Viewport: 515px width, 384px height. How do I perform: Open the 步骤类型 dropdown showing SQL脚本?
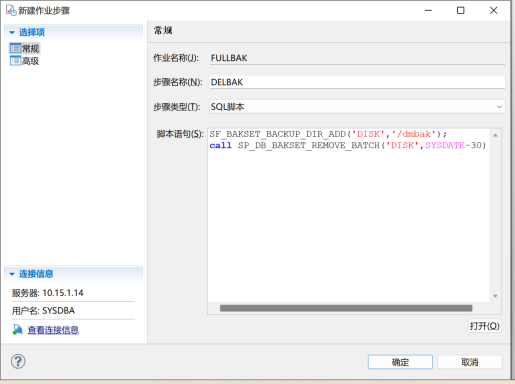point(357,107)
